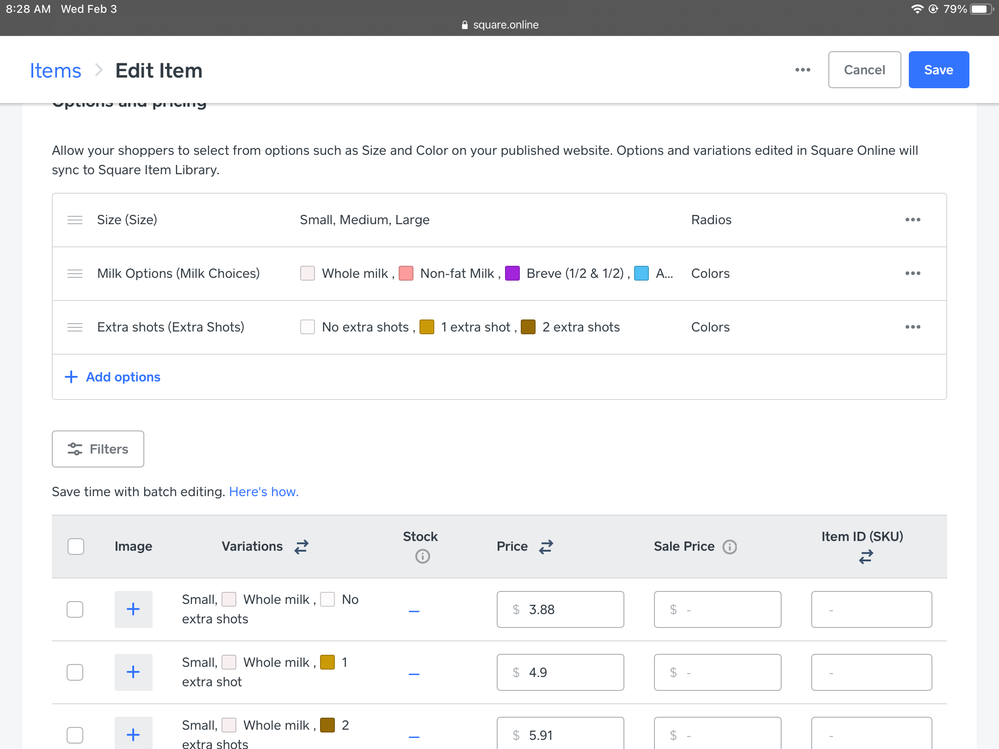
Task: Go back to Items breadcrumb
Action: point(55,70)
